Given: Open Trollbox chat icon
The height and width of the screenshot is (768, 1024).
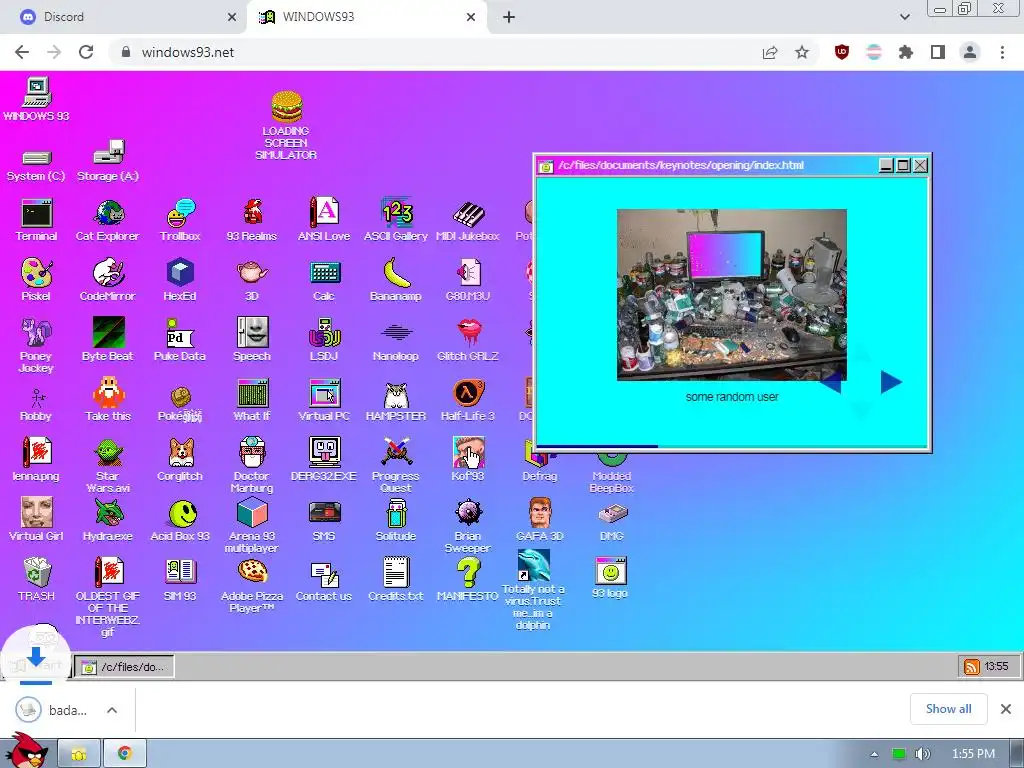Looking at the screenshot, I should tap(180, 212).
